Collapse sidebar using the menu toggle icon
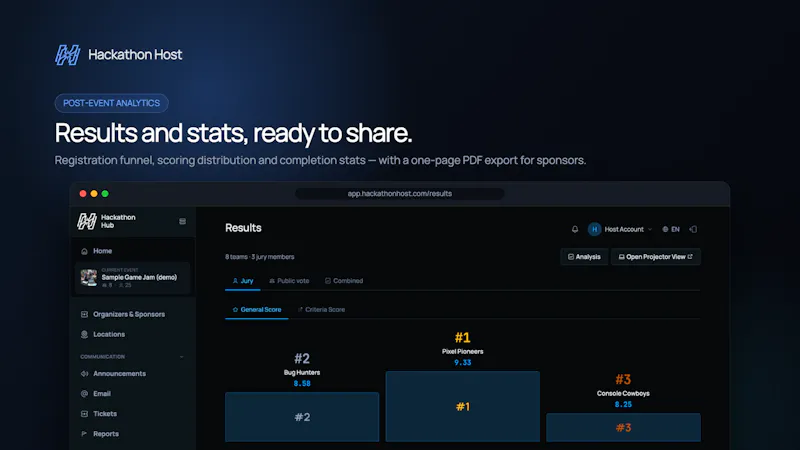The image size is (800, 450). tap(182, 221)
